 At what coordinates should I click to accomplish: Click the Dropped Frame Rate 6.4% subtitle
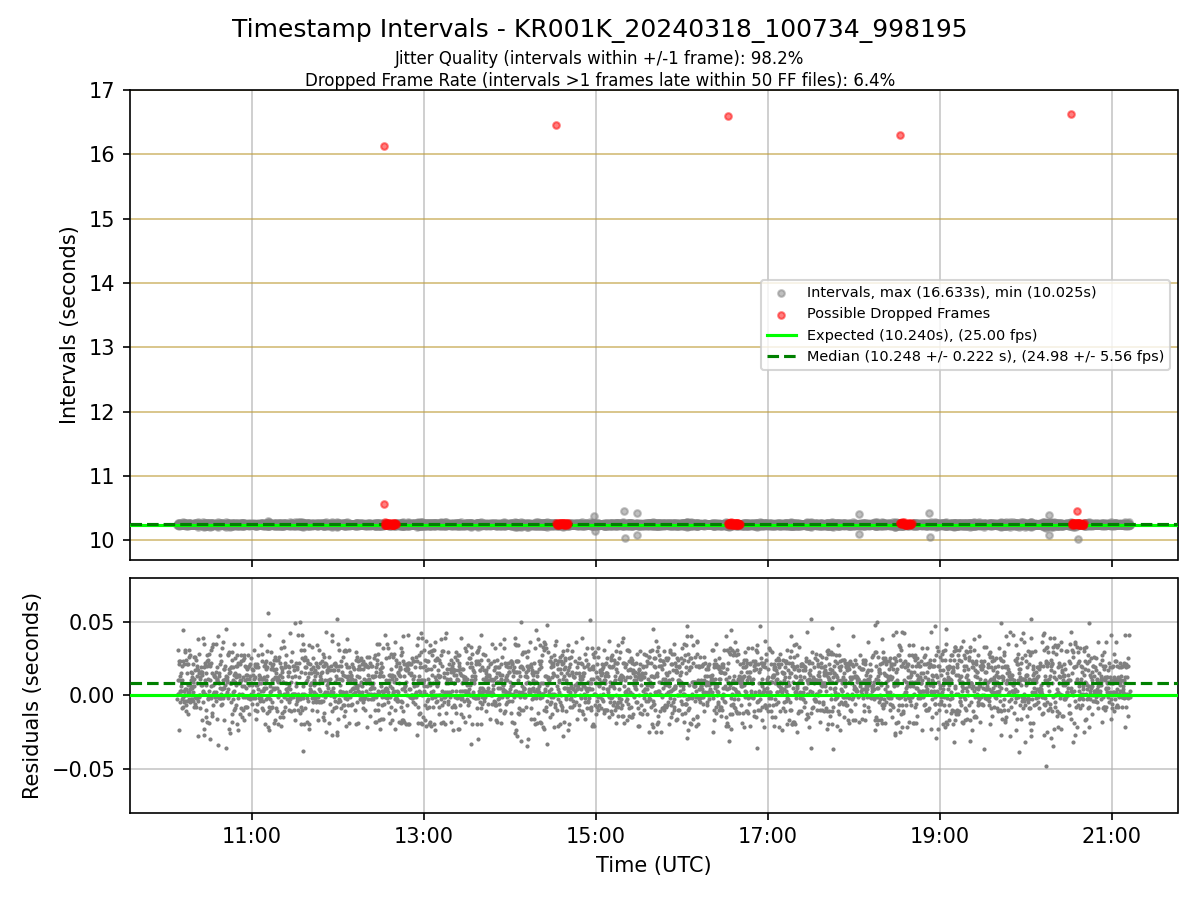(599, 80)
